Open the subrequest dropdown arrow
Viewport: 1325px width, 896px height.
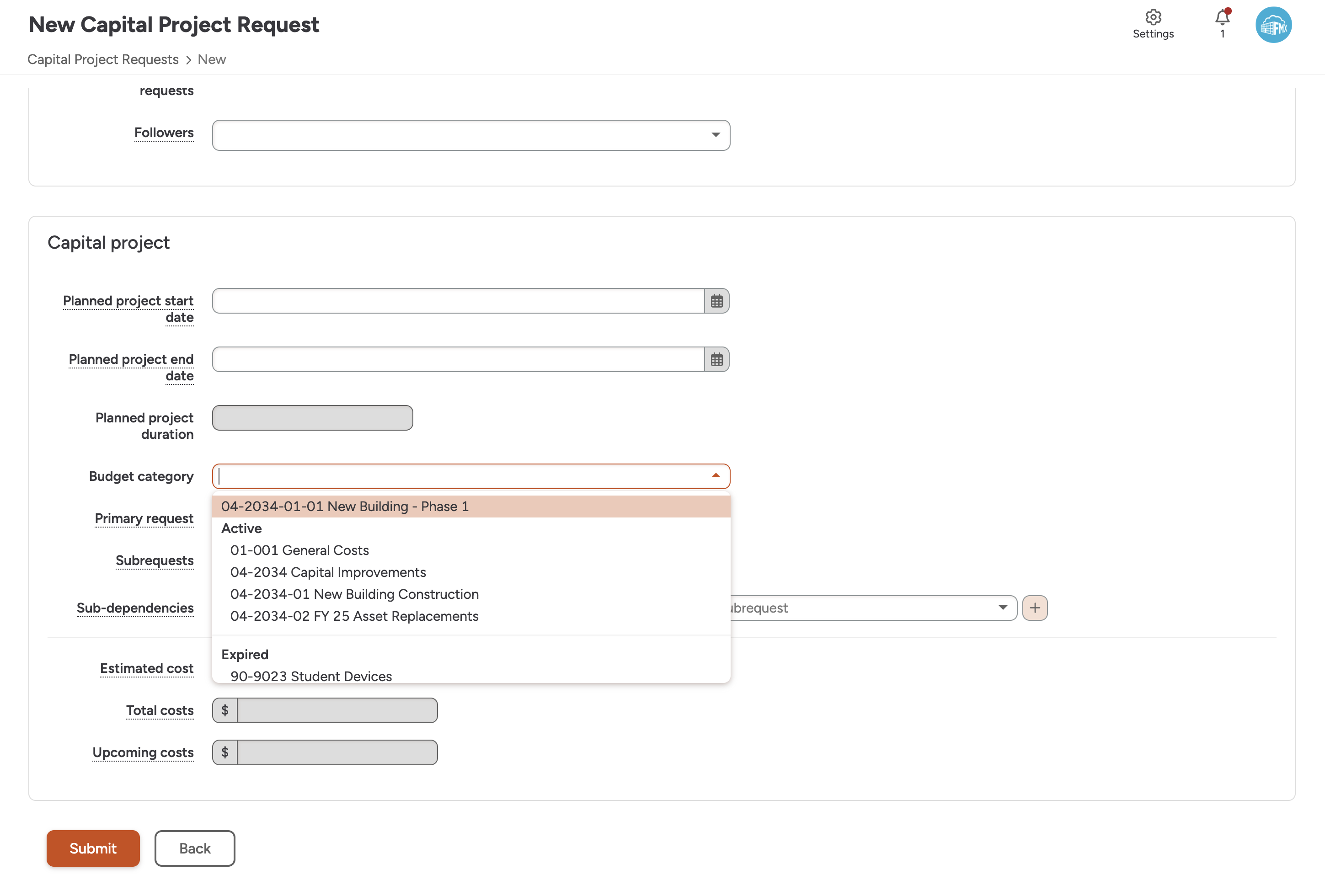(x=1002, y=608)
